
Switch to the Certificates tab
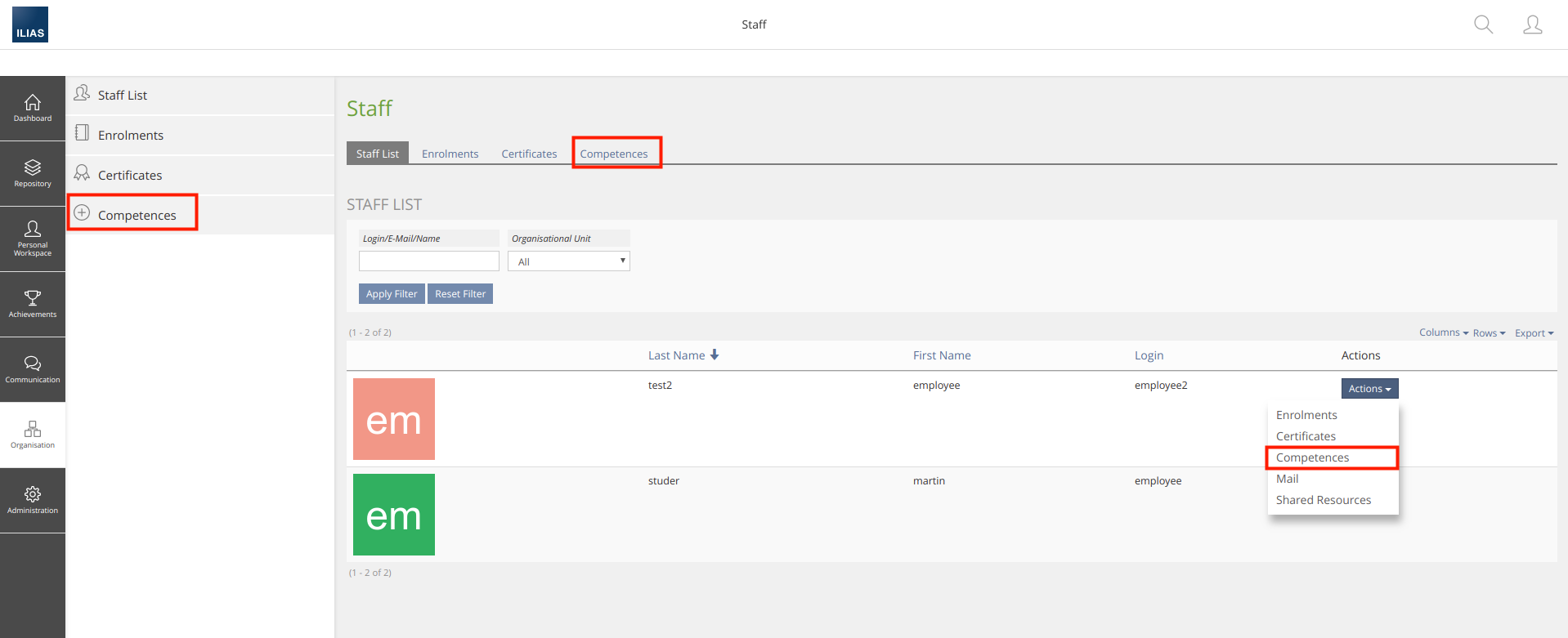click(x=529, y=154)
